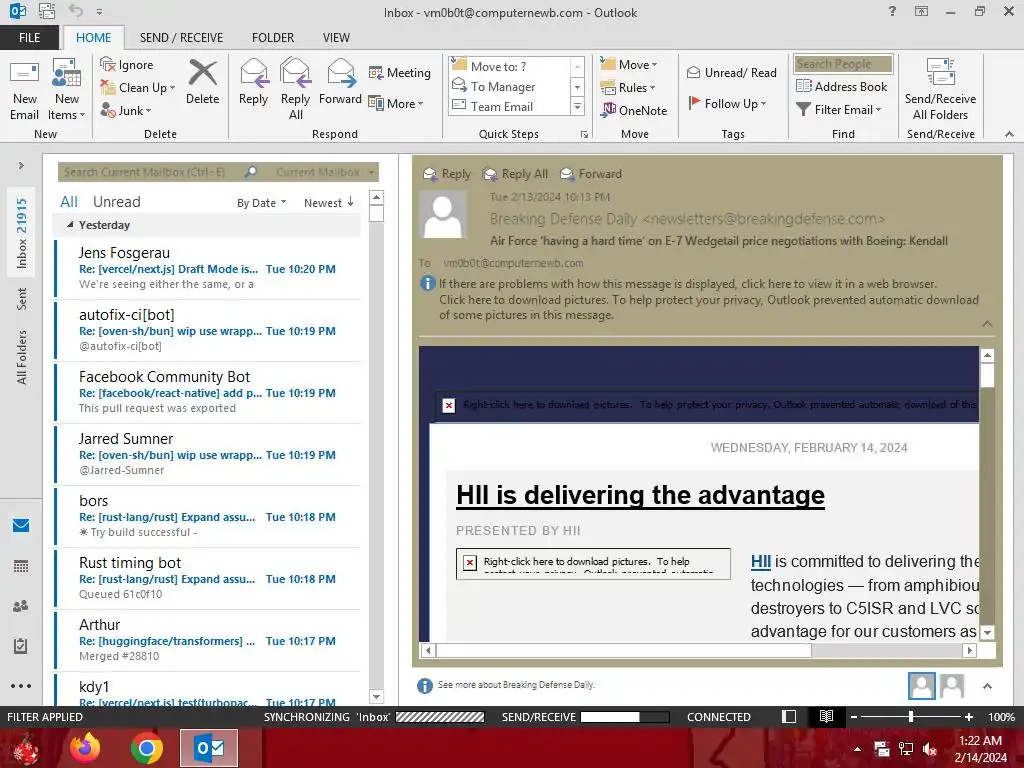Click Reply All in the reading pane
The height and width of the screenshot is (768, 1024).
[x=515, y=174]
